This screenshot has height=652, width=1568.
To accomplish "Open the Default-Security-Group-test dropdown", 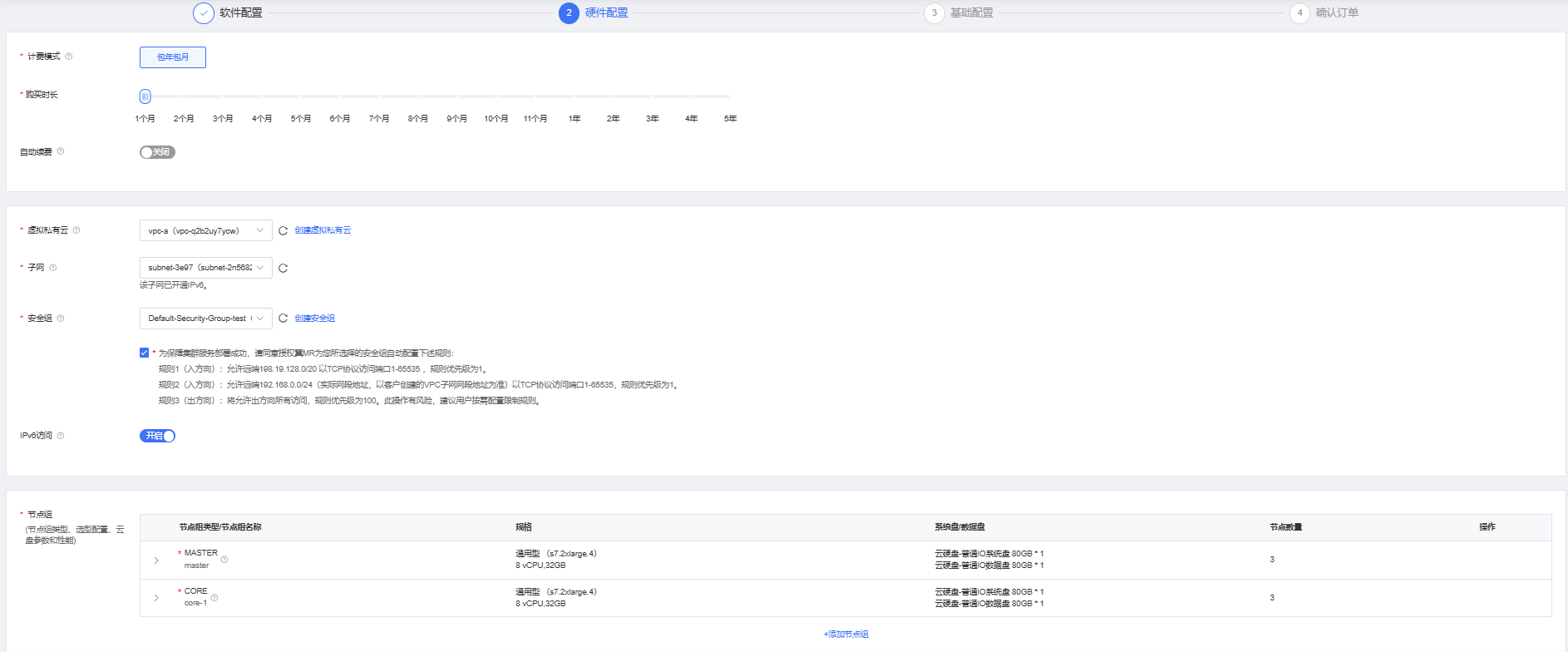I will click(x=206, y=319).
